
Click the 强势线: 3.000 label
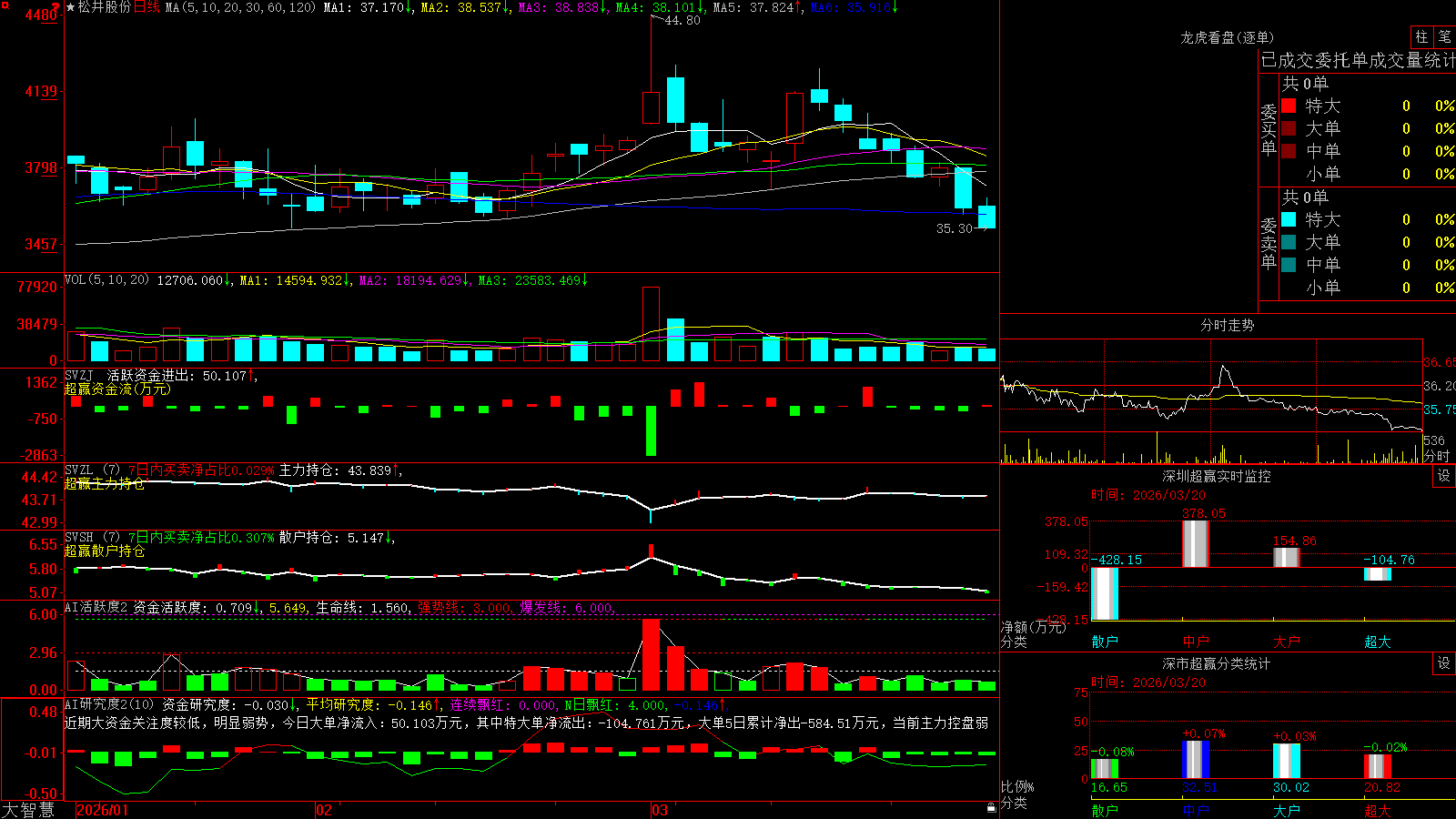464,608
